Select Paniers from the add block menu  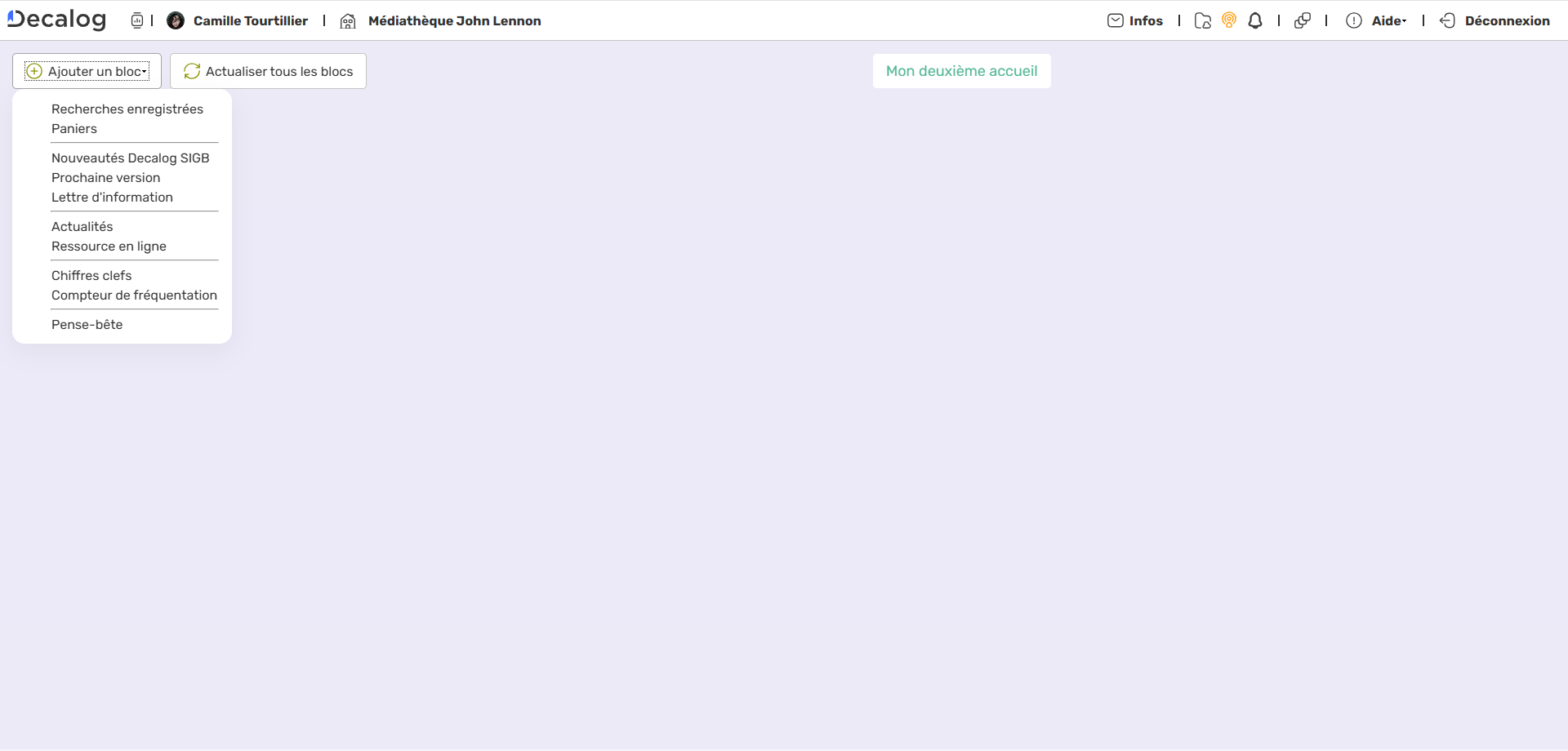(x=73, y=128)
